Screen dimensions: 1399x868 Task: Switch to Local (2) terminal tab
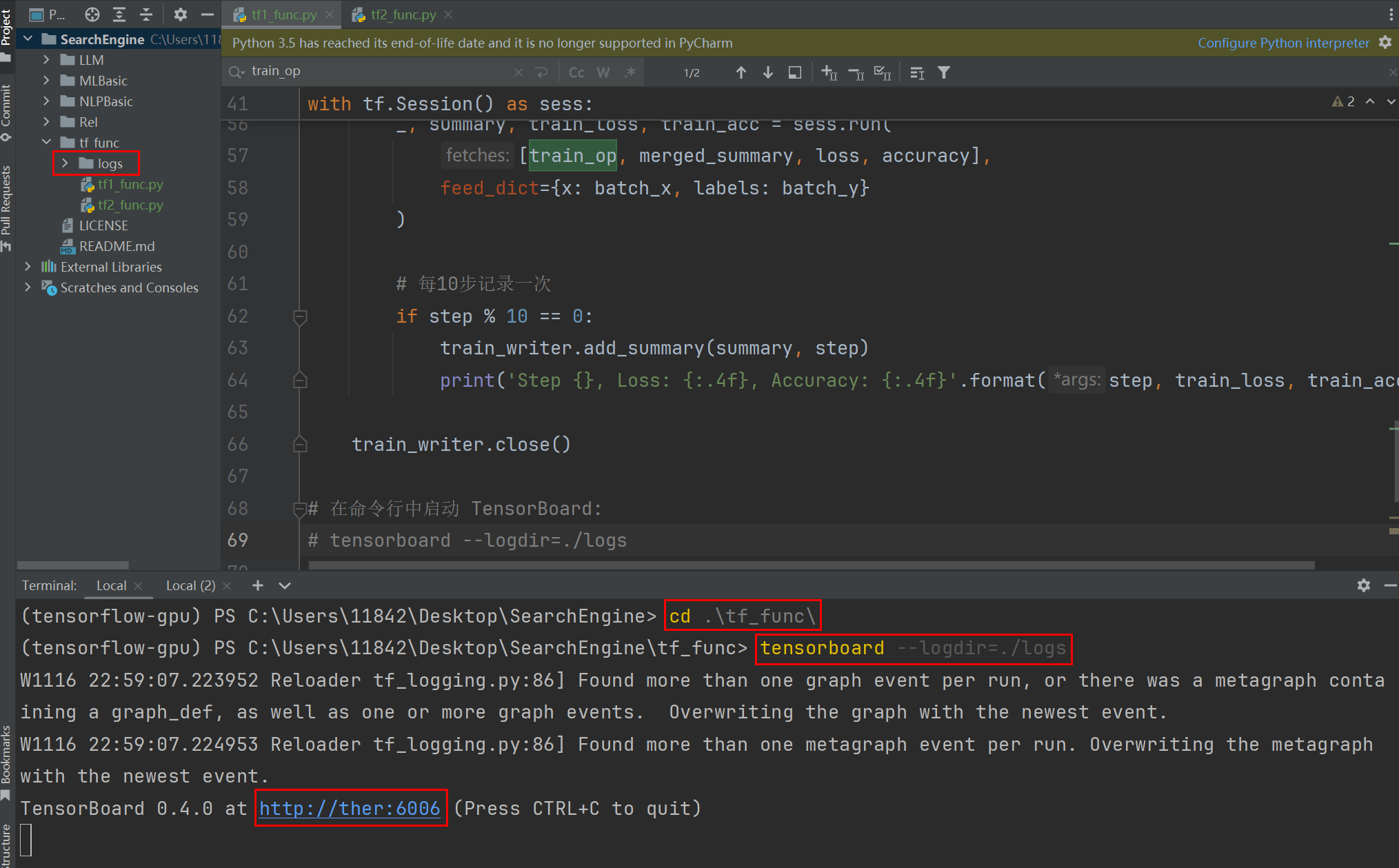[190, 585]
